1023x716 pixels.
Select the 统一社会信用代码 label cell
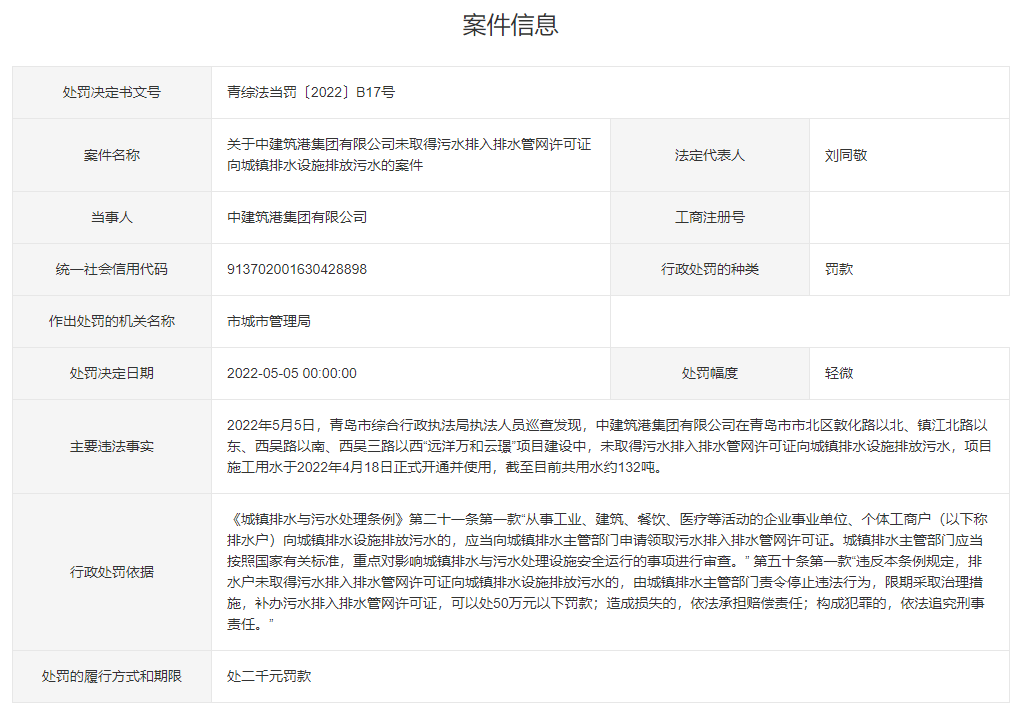[x=112, y=270]
